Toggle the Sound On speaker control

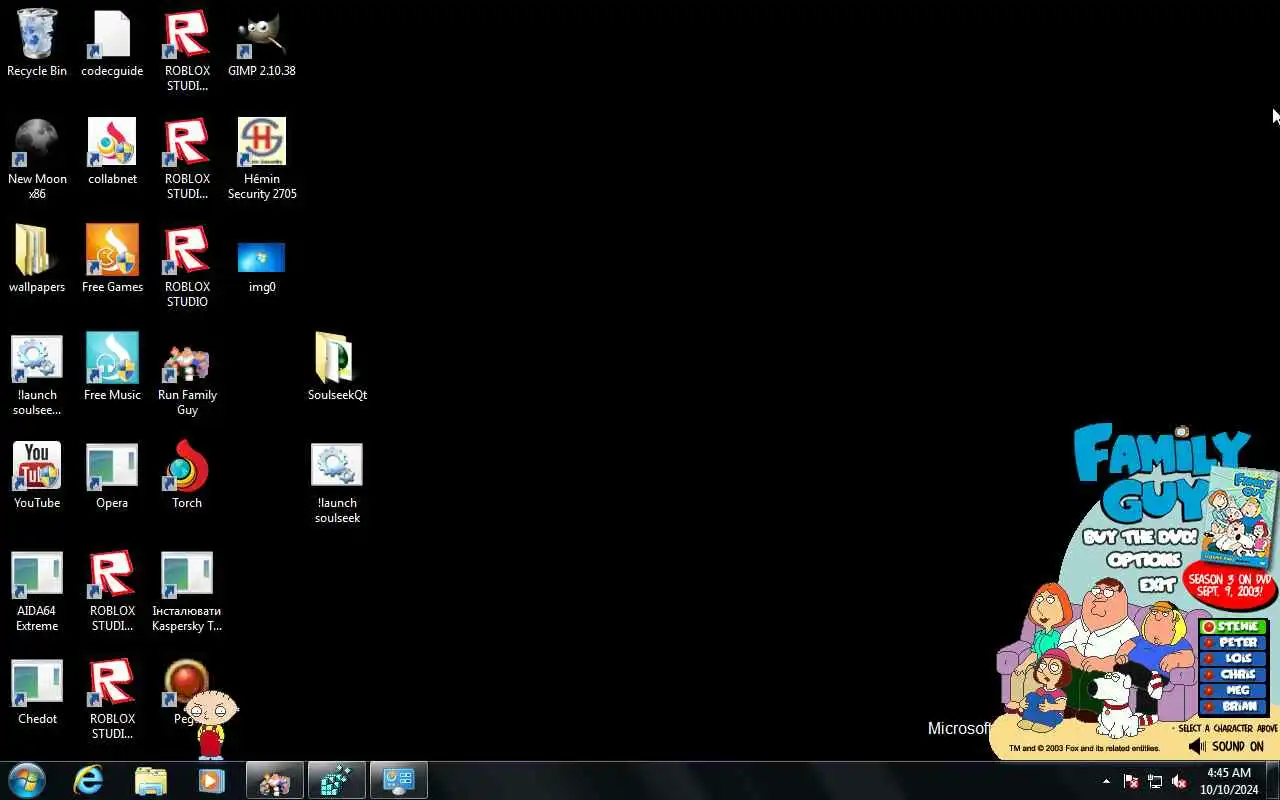click(1227, 746)
